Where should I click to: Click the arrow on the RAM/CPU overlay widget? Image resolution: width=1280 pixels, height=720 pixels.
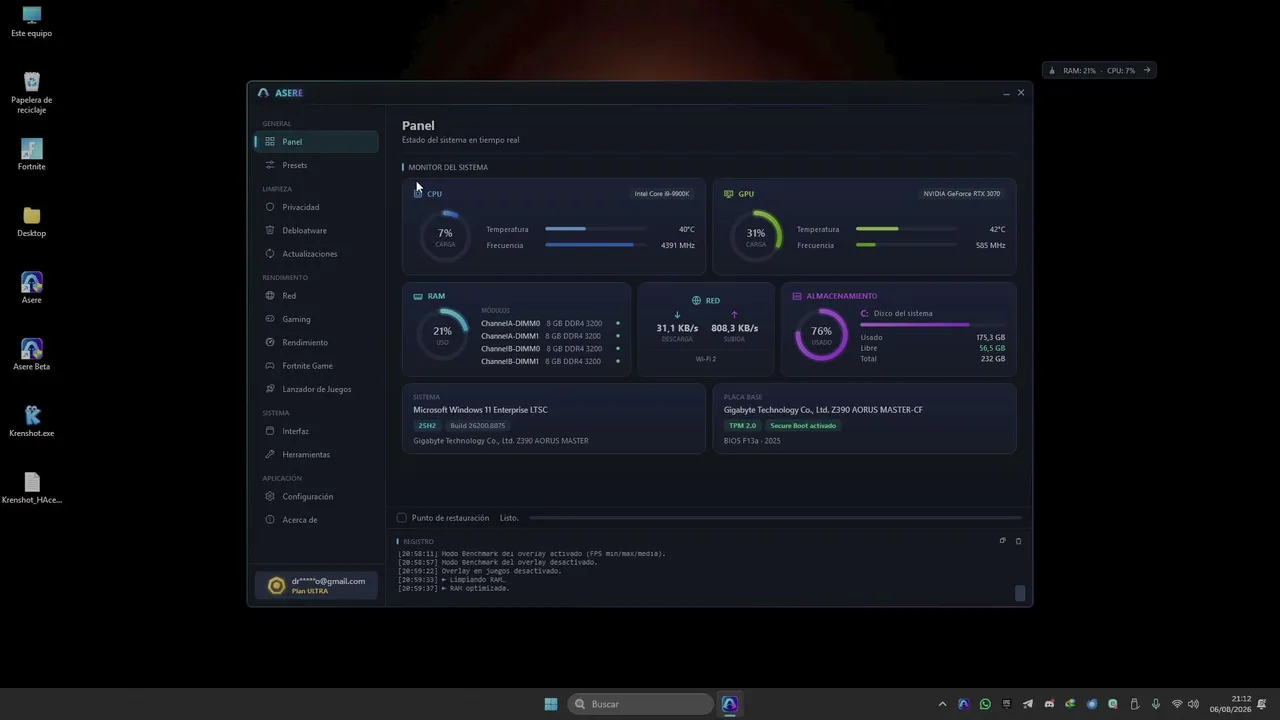pos(1147,70)
